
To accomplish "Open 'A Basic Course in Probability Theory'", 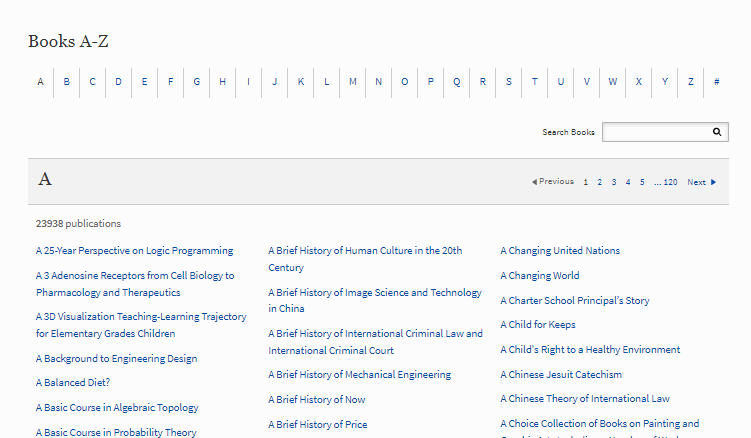I will (116, 432).
